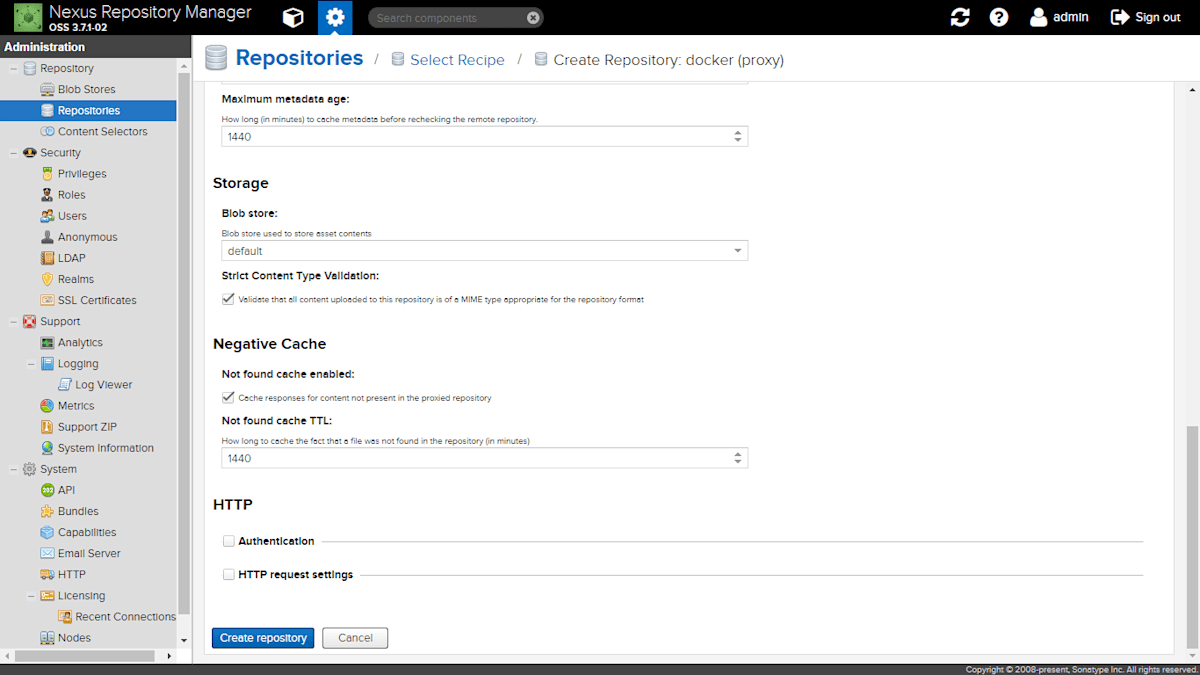
Task: Increase Maximum metadata age spinner value
Action: tap(738, 132)
